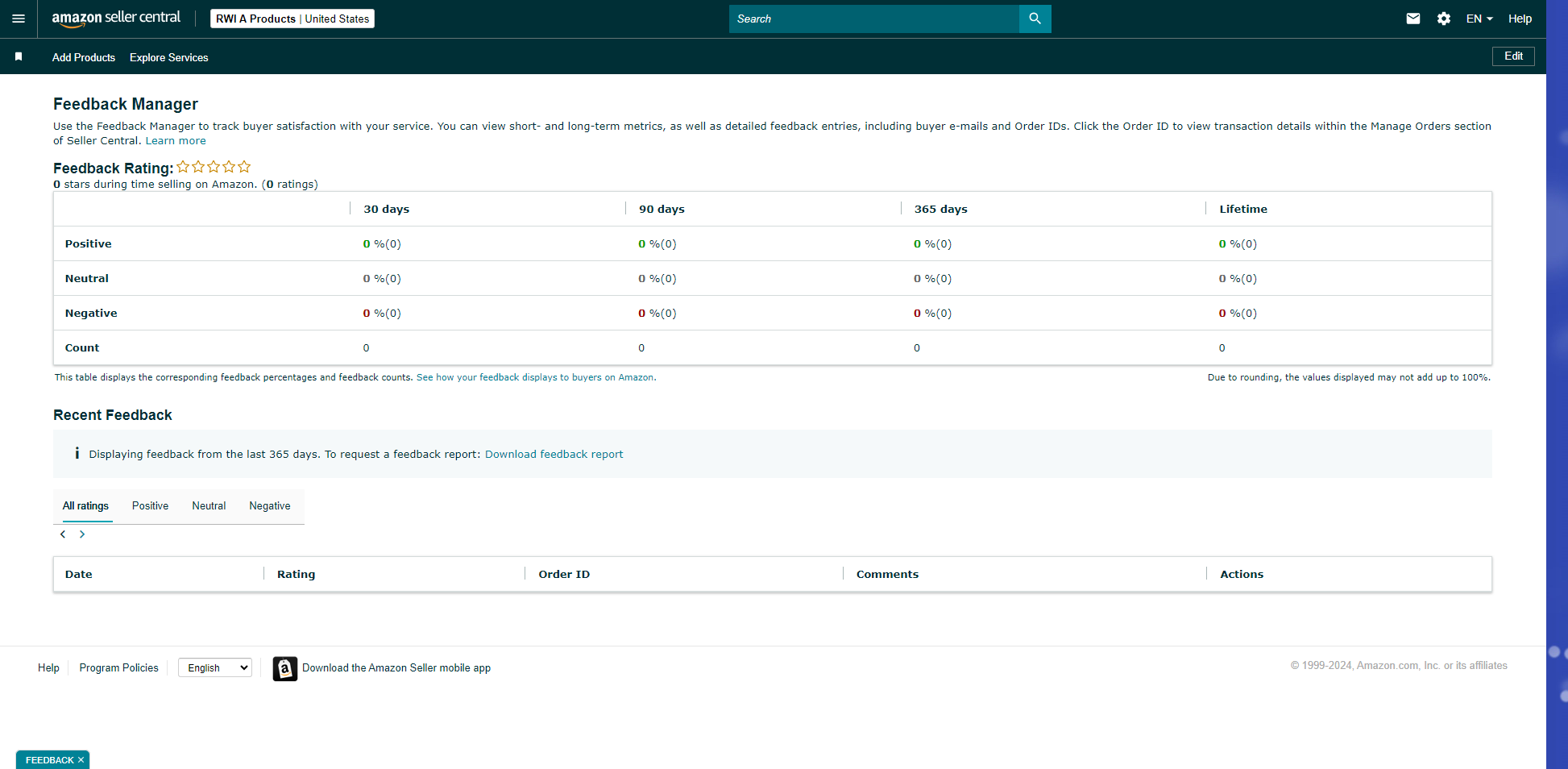1568x769 pixels.
Task: Switch to the Positive tab
Action: tap(150, 506)
